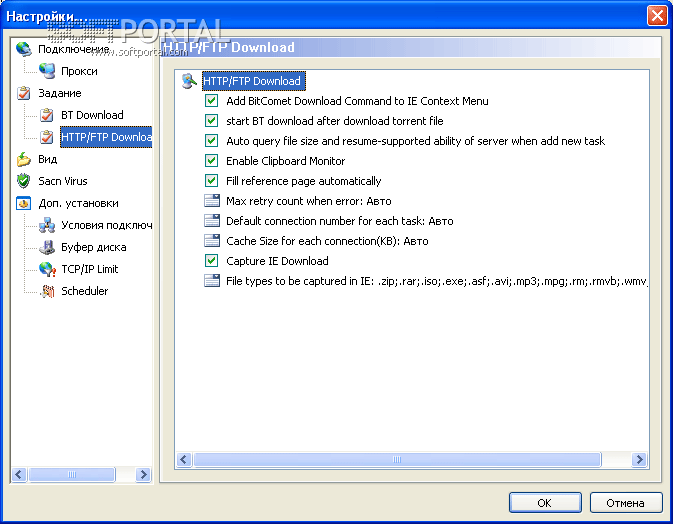Screen dimensions: 673x524
Task: Select Доп. установки category
Action: pyautogui.click(x=78, y=203)
